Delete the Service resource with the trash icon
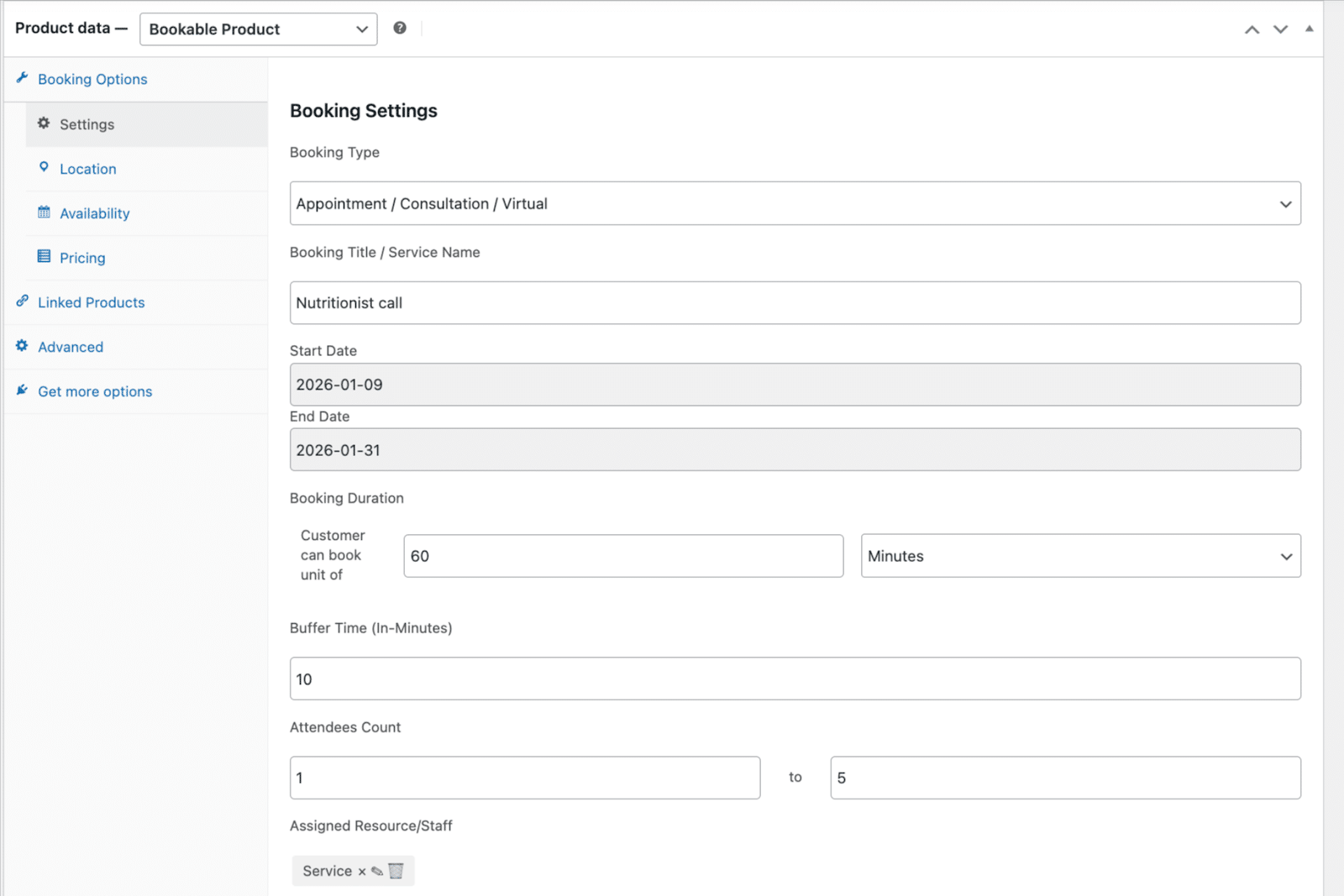 pos(396,871)
